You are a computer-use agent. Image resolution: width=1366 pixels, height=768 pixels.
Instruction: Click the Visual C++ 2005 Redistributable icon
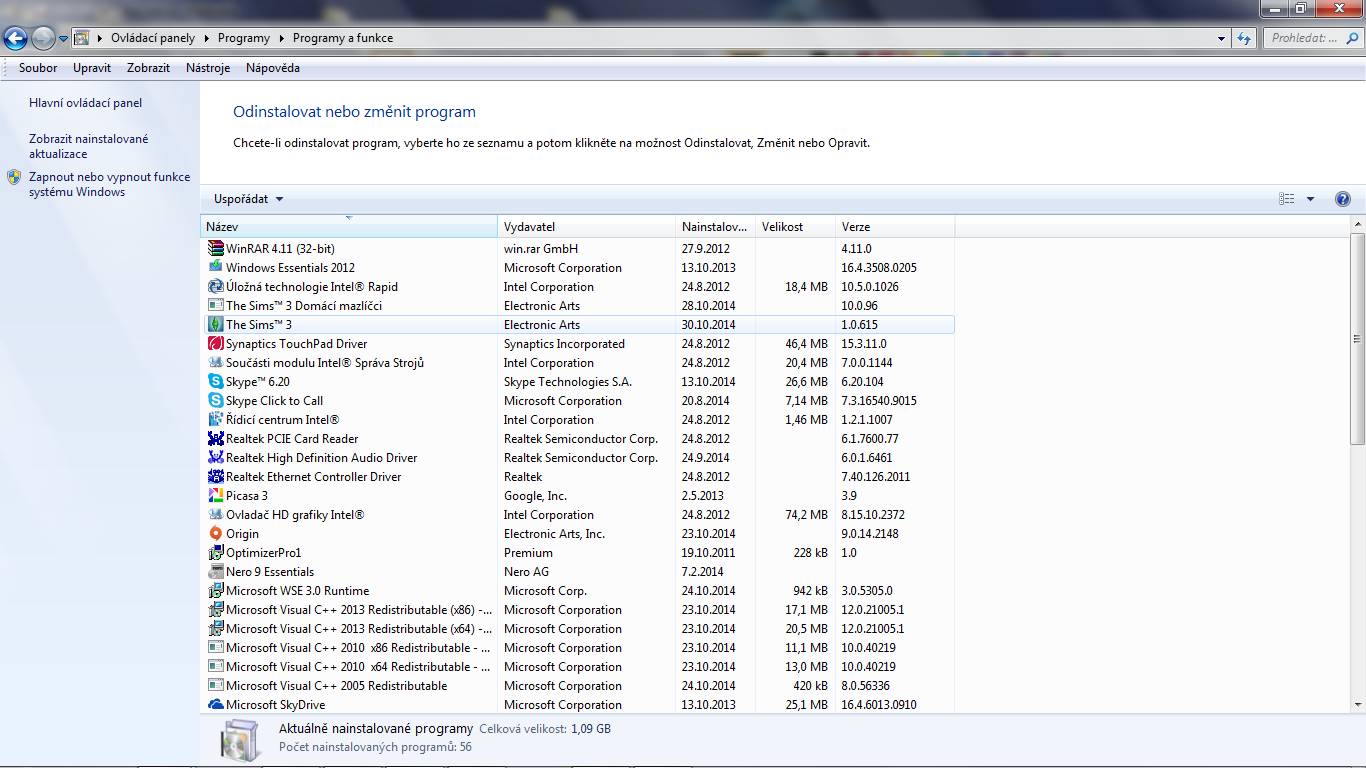[x=215, y=685]
